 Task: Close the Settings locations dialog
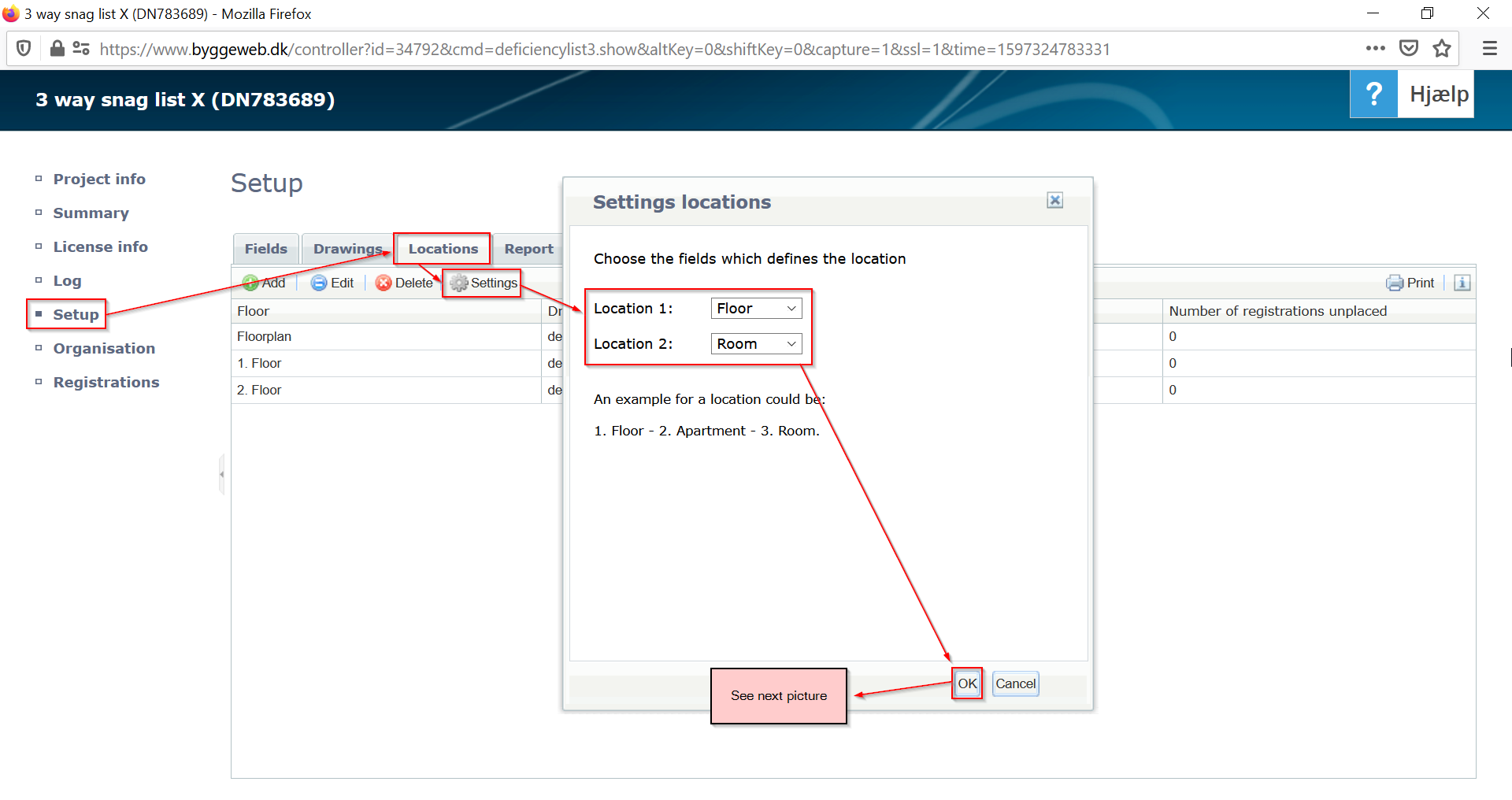point(1055,200)
